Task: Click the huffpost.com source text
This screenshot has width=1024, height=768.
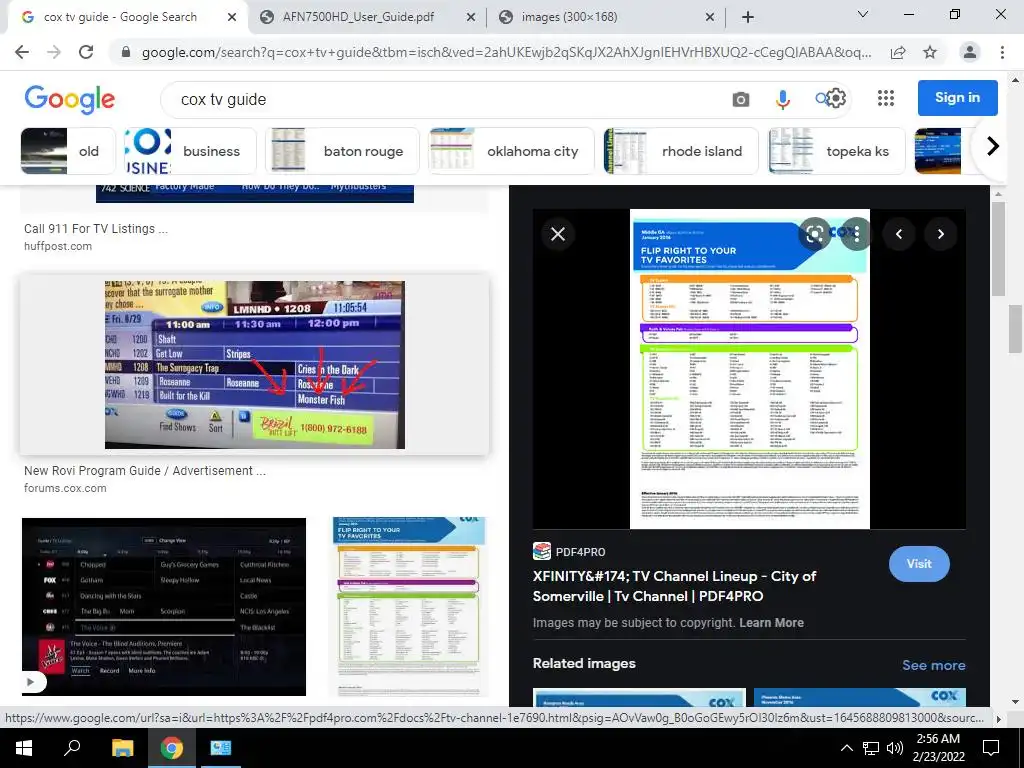Action: [x=58, y=246]
